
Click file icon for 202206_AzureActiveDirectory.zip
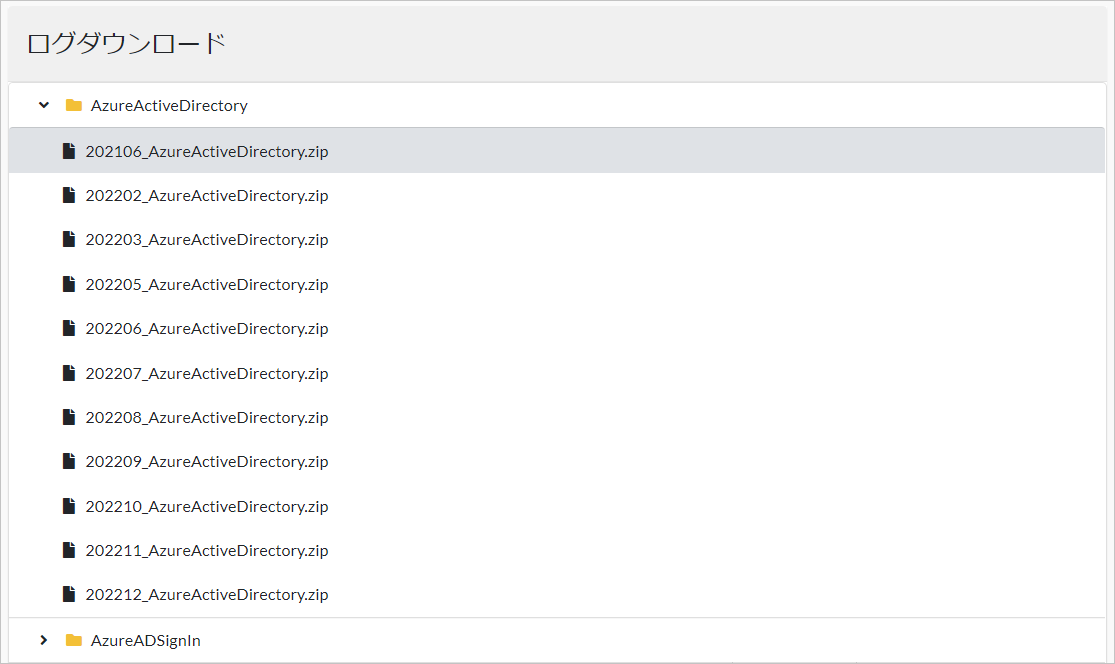point(69,328)
